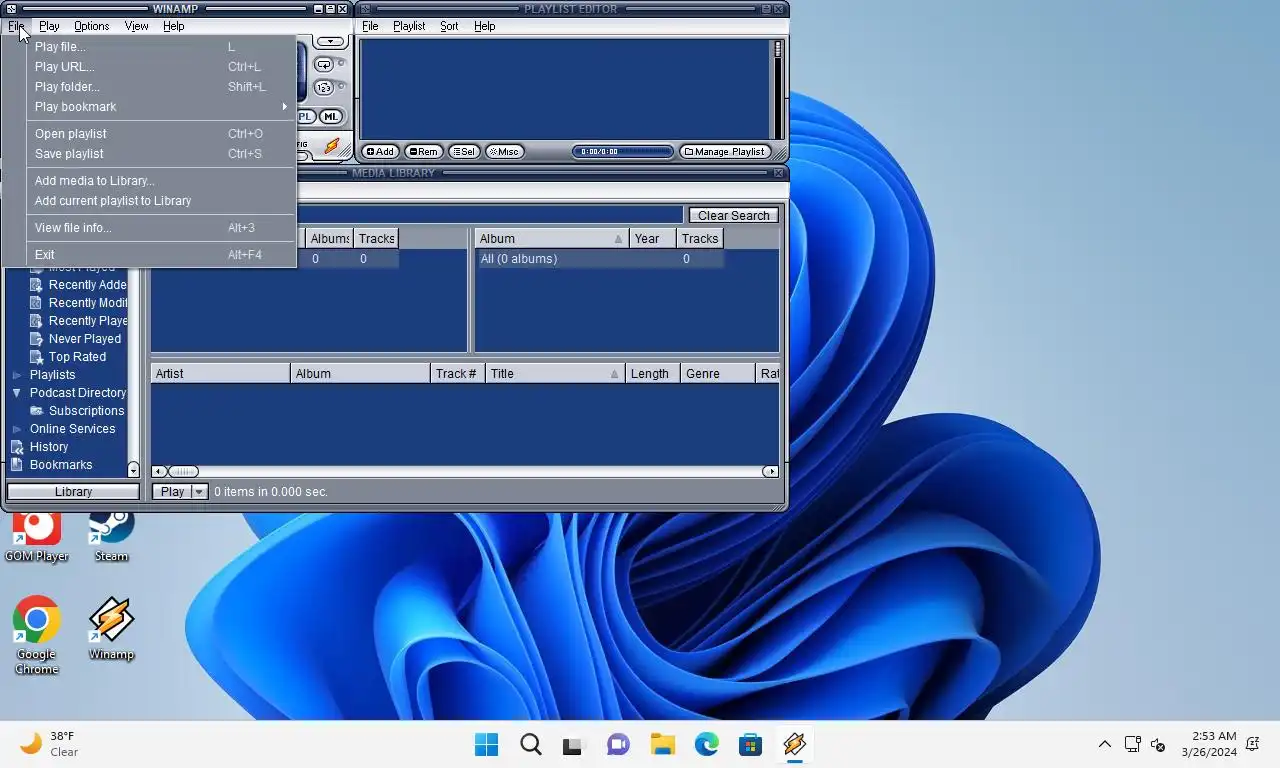1280x768 pixels.
Task: Click the Rem button in Playlist Editor
Action: 423,152
